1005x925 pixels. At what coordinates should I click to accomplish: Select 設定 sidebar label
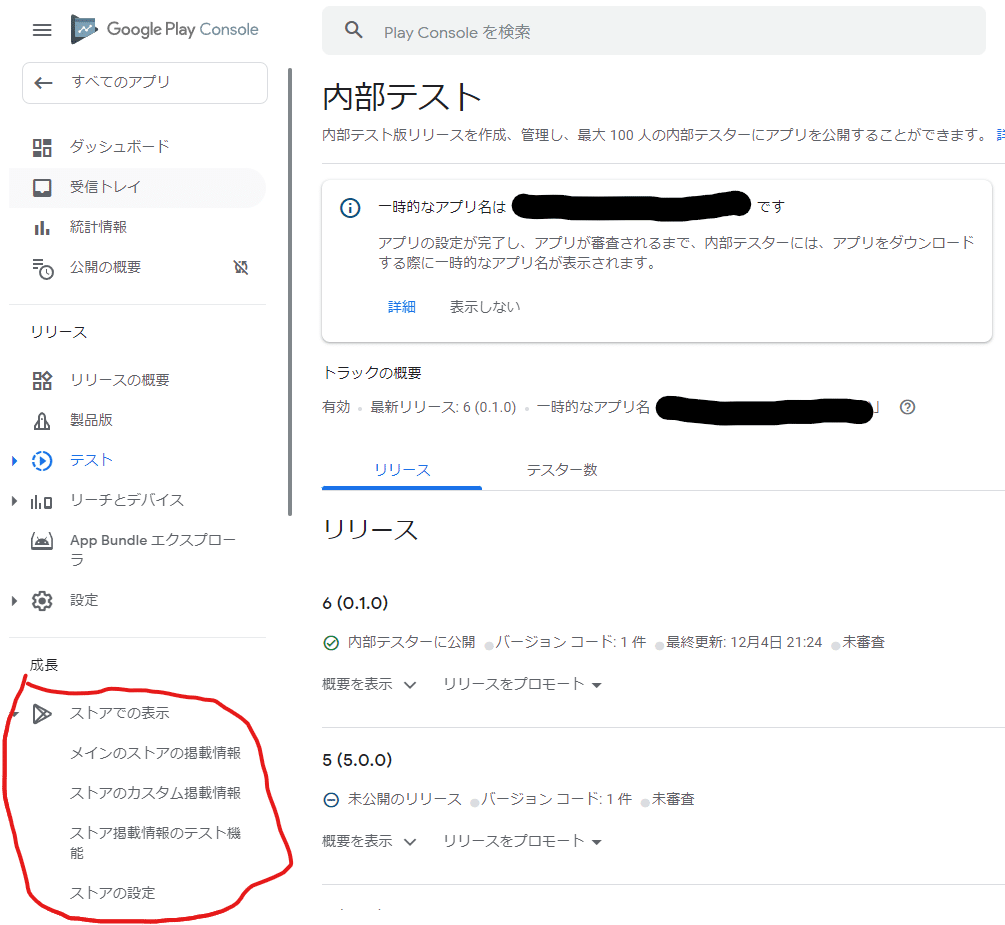[x=84, y=601]
